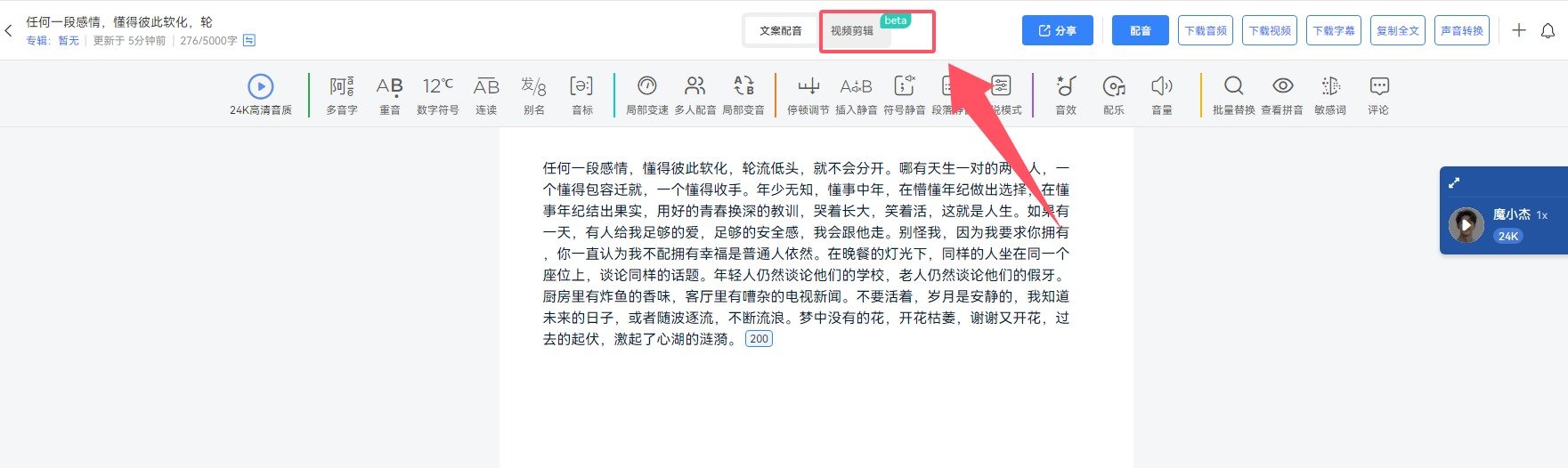Click the 分享 share button
Viewport: 1568px width, 468px height.
click(x=1057, y=30)
